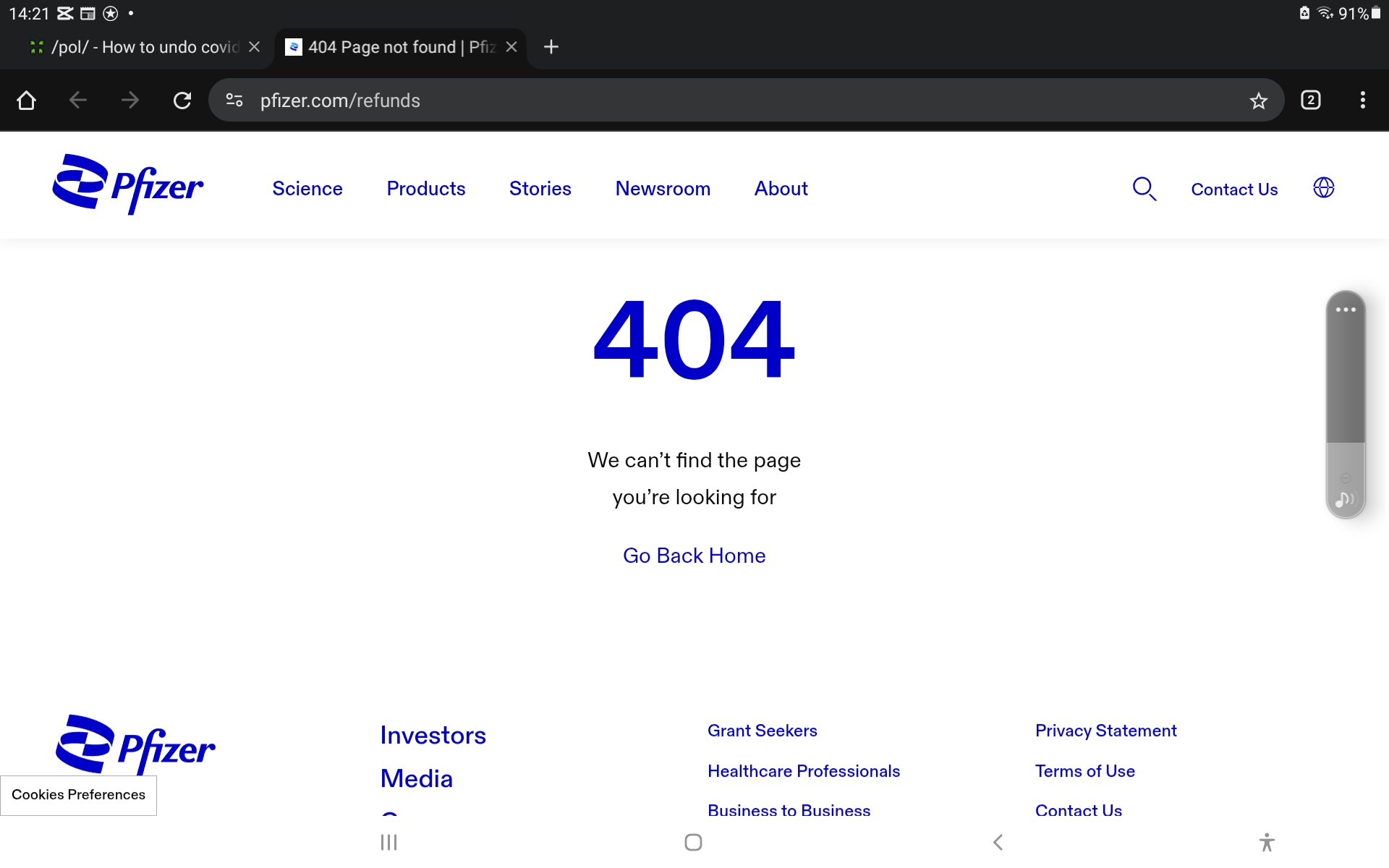Click Contact Us in the footer
The image size is (1389, 868).
coord(1079,809)
